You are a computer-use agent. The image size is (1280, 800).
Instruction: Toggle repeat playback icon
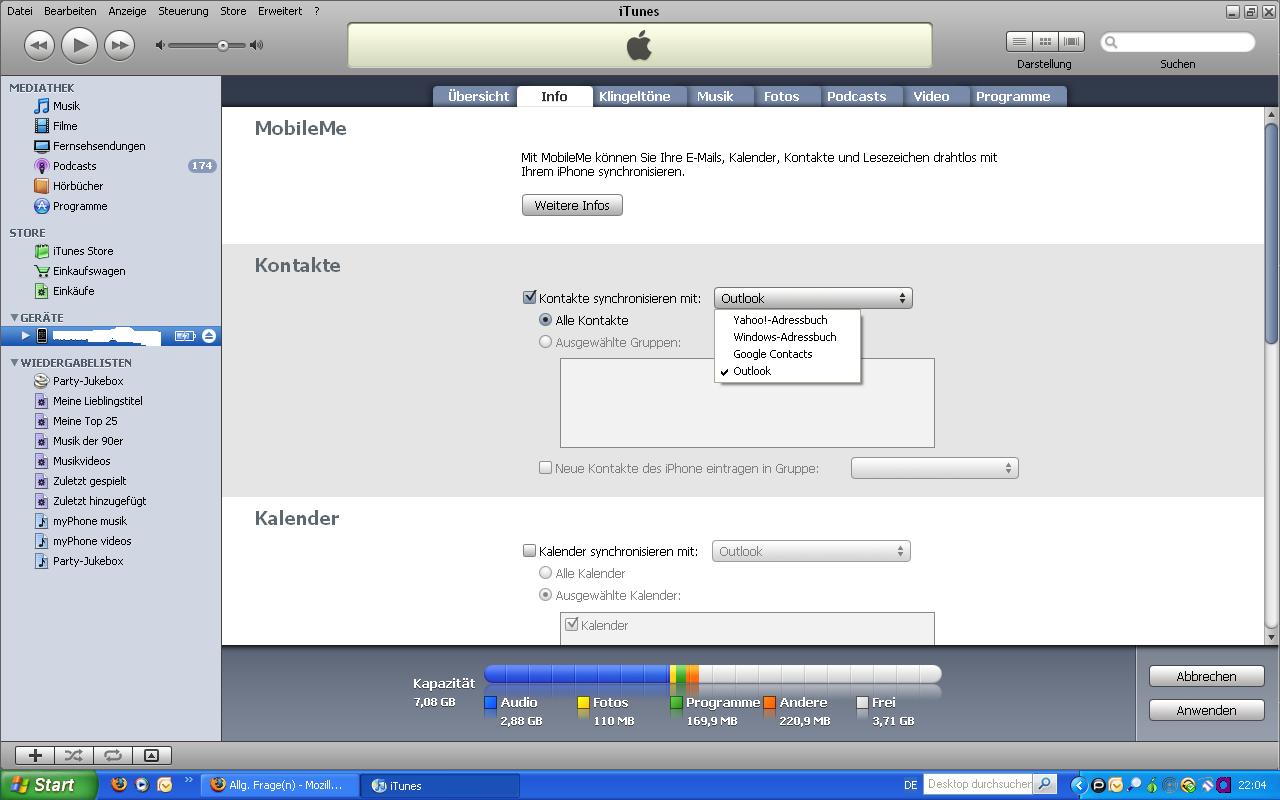point(112,756)
